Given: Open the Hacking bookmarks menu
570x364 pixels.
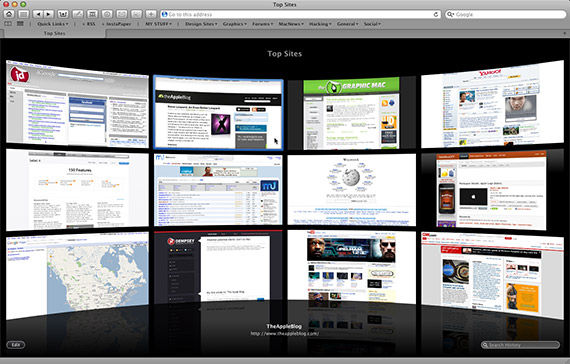Looking at the screenshot, I should (x=320, y=24).
